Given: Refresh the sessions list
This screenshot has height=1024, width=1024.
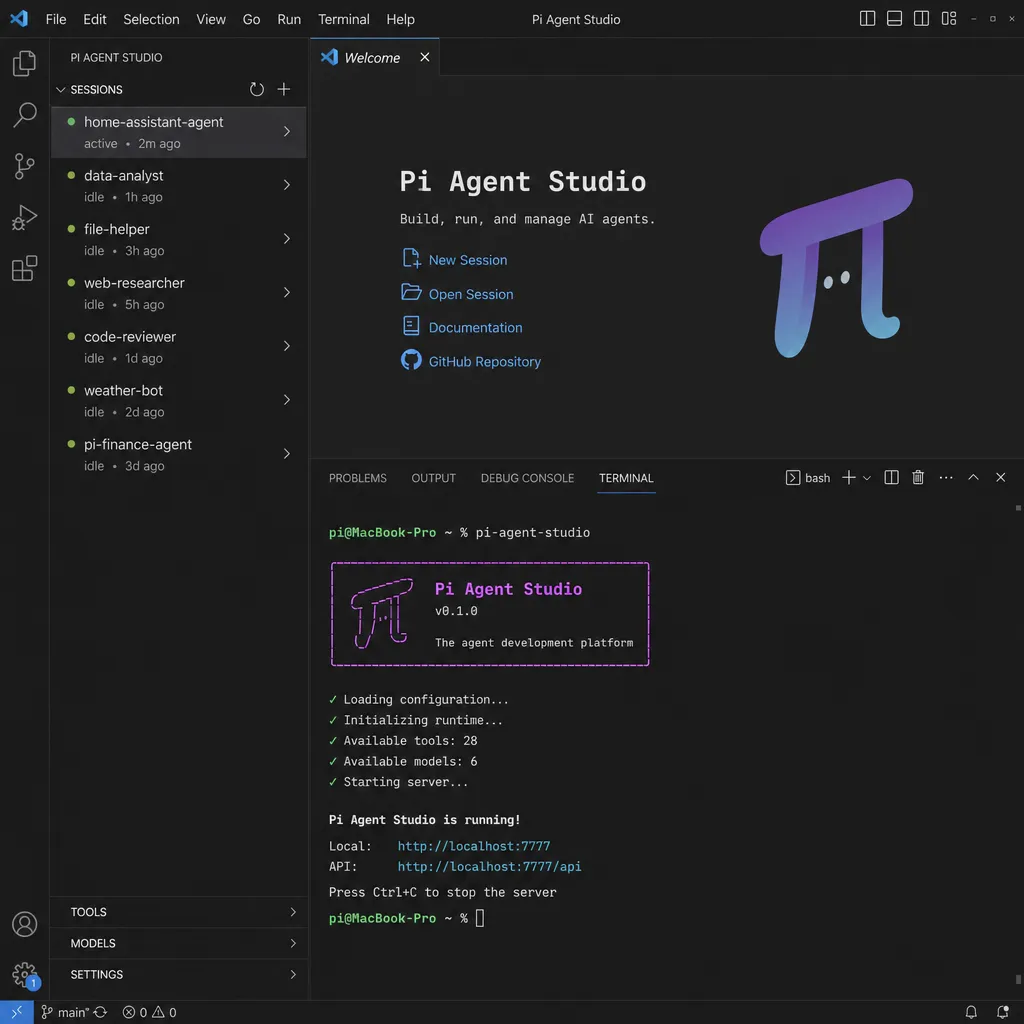Looking at the screenshot, I should coord(257,89).
